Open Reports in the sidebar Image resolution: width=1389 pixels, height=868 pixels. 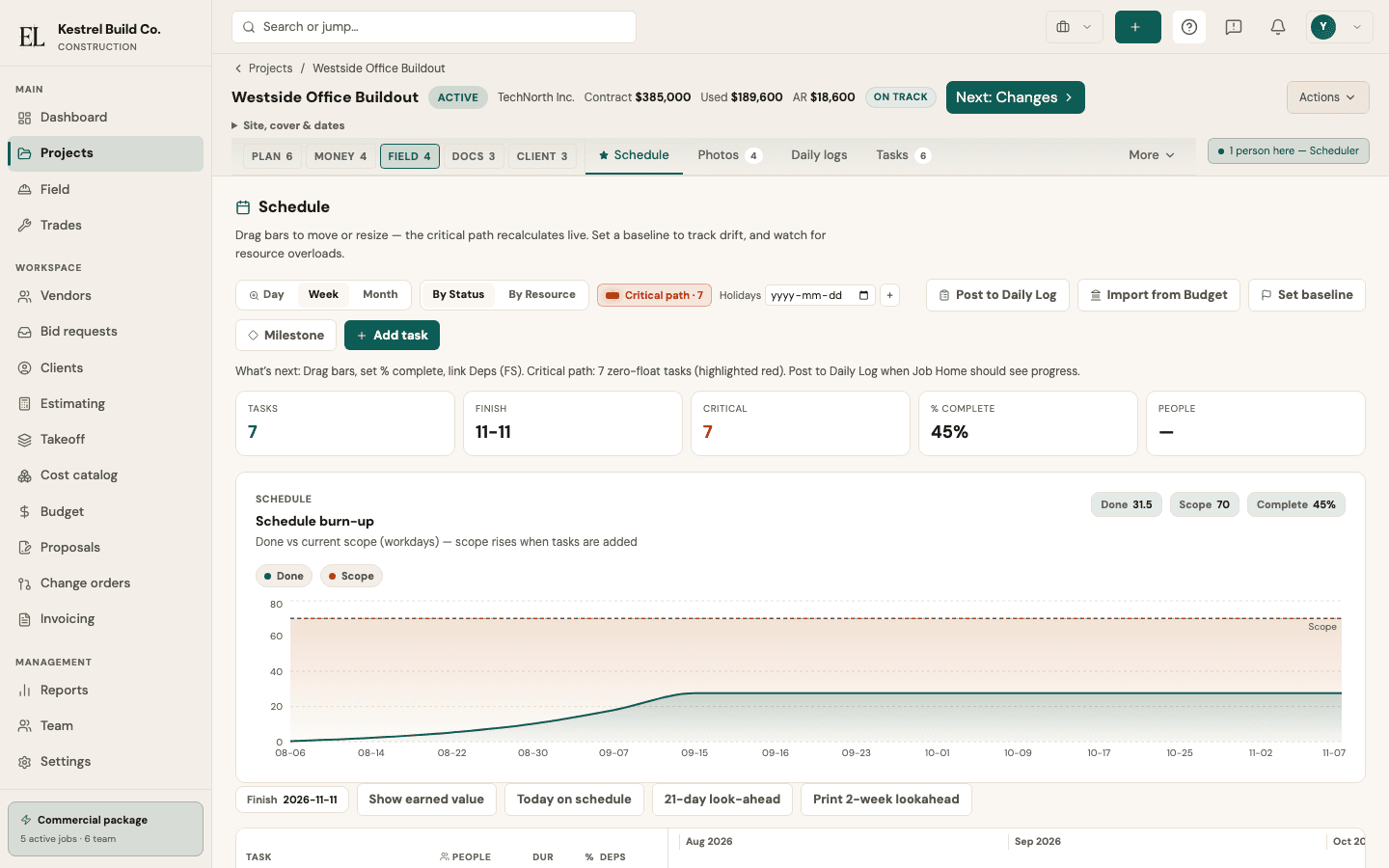(105, 691)
